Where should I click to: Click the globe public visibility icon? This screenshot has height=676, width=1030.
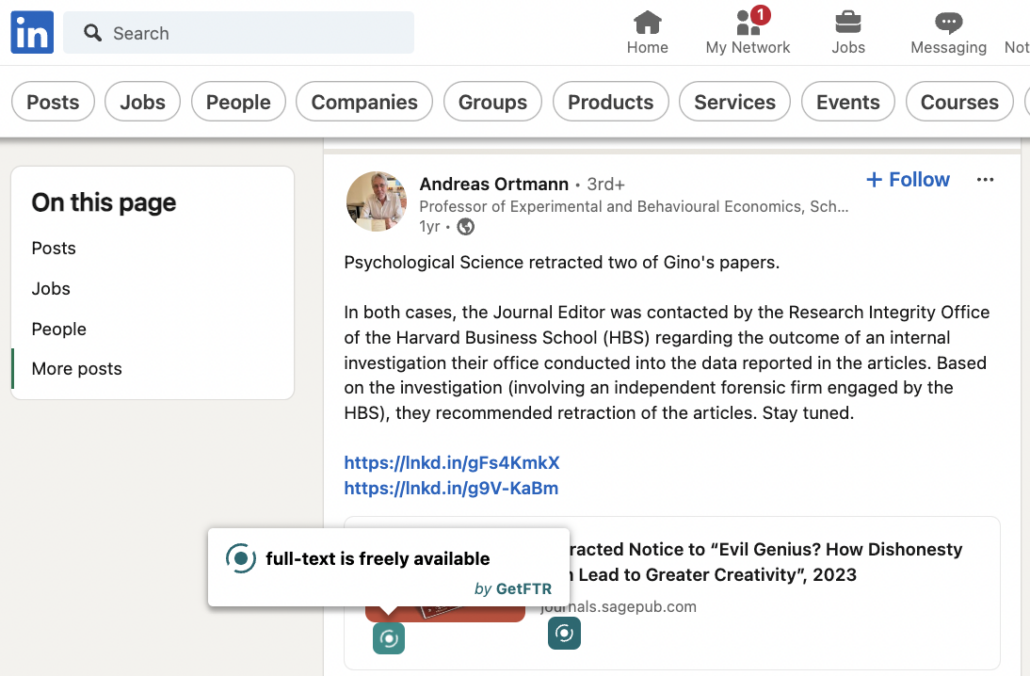(466, 227)
